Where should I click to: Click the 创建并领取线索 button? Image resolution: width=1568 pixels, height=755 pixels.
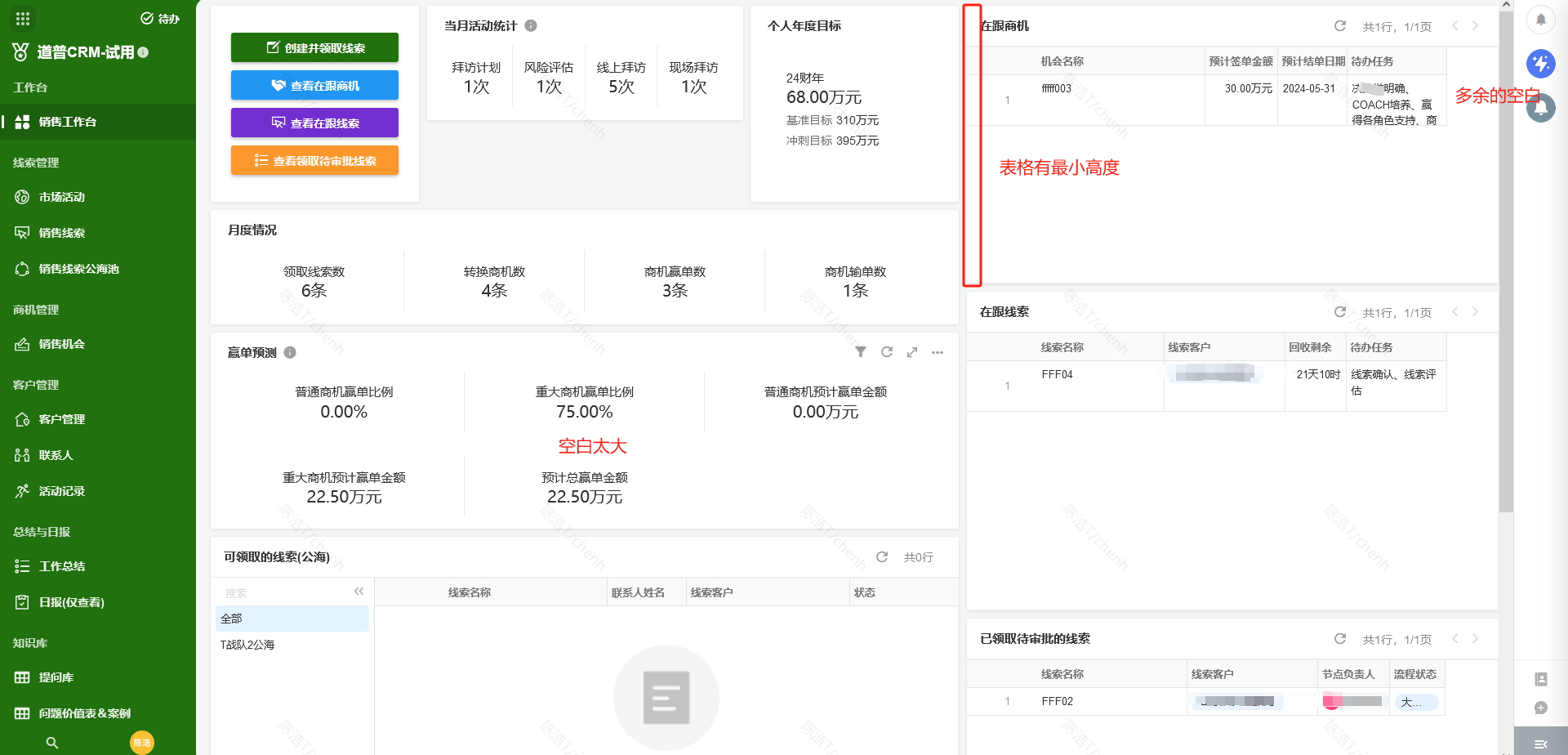coord(314,47)
